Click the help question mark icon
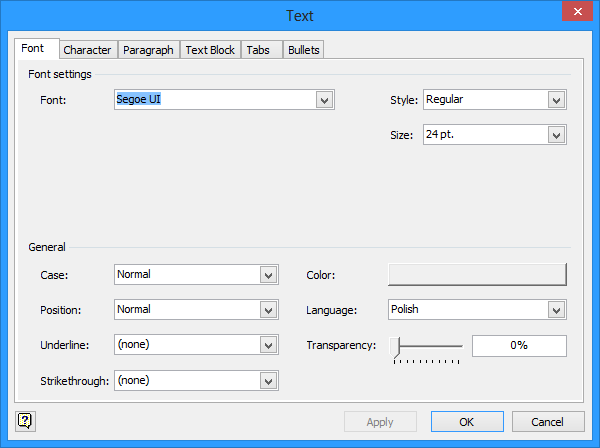 point(25,421)
